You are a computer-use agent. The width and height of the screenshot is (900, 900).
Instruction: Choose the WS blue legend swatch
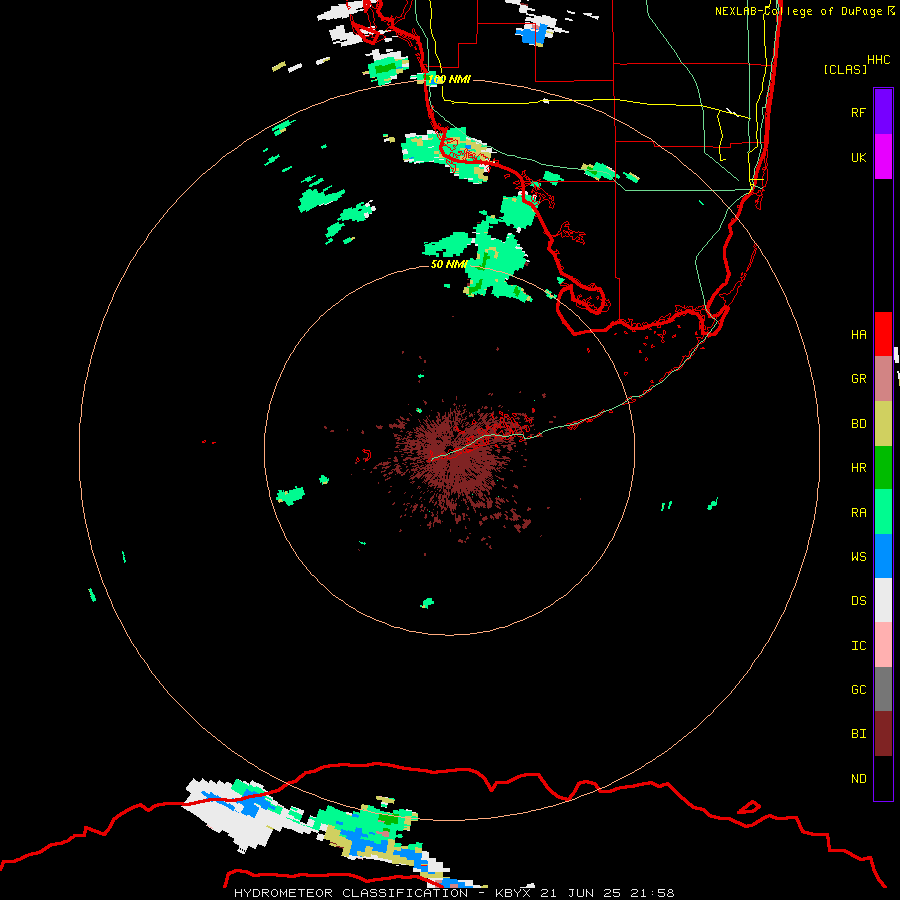(x=883, y=556)
